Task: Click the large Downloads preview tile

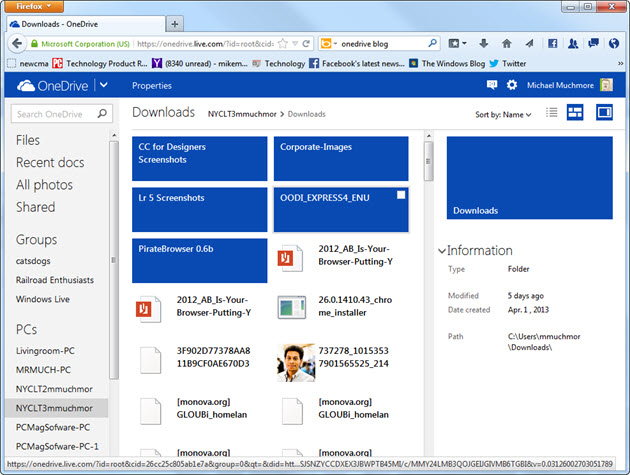Action: [x=530, y=178]
